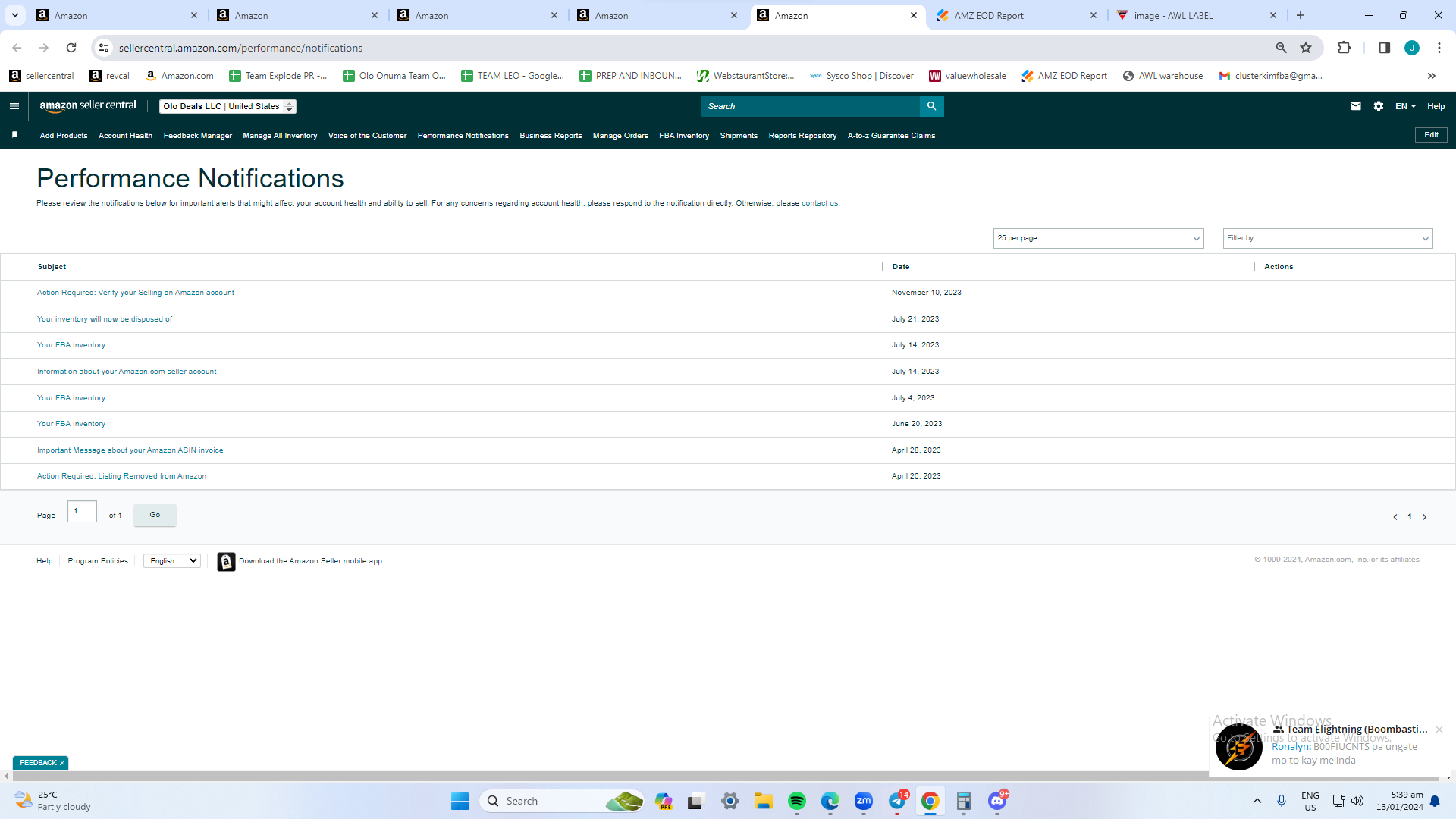
Task: Open the Chrome extensions puzzle icon
Action: pyautogui.click(x=1344, y=48)
